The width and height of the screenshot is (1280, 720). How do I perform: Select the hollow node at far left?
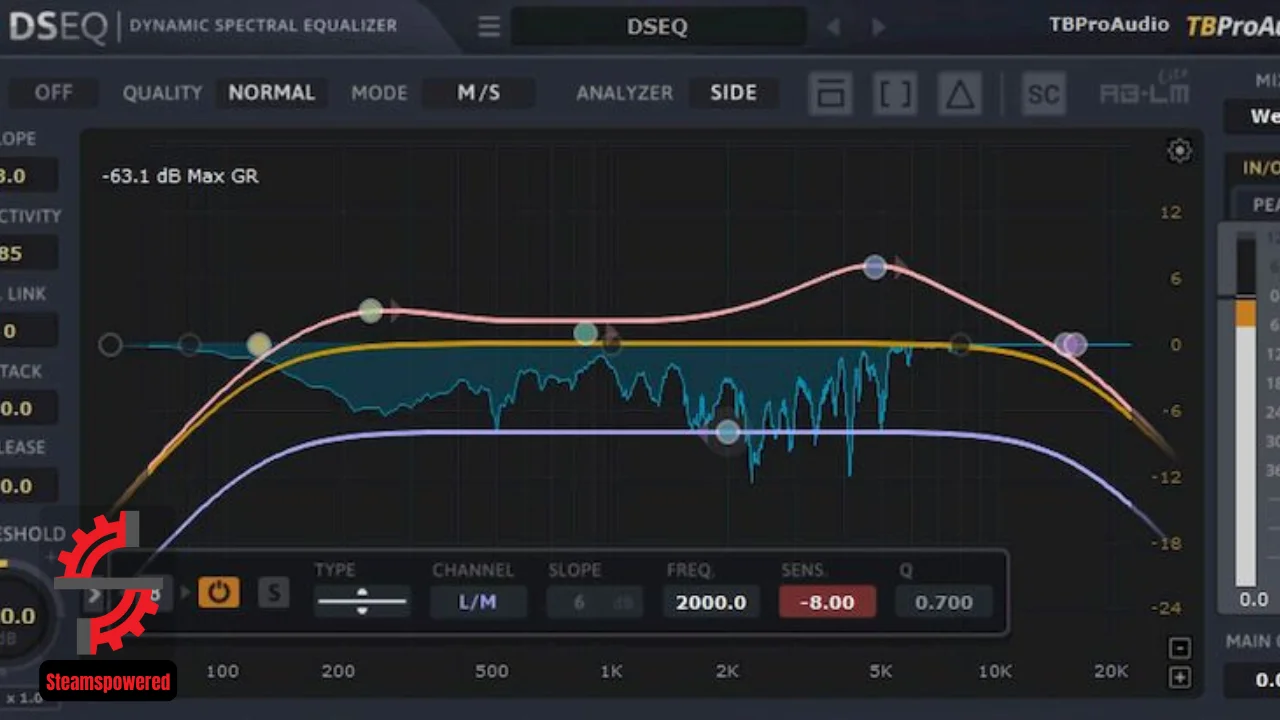110,345
